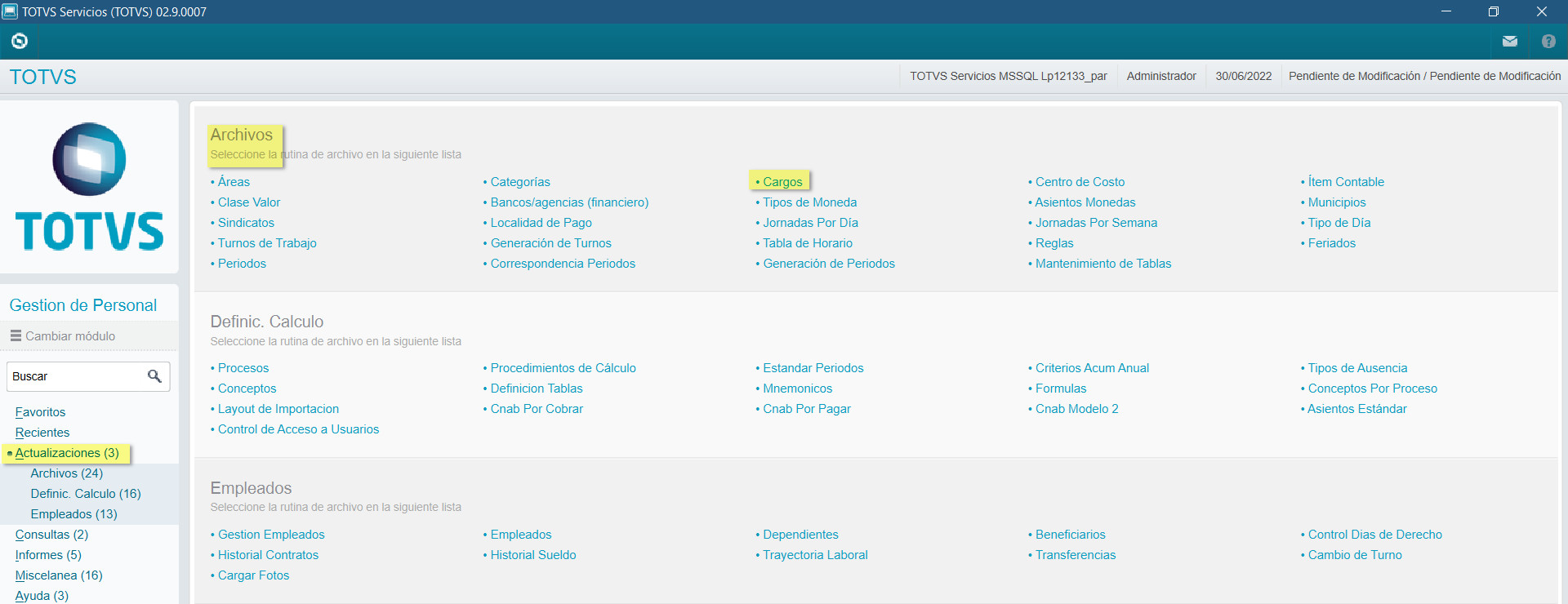Click the search magnifier icon
Viewport: 1568px width, 604px height.
(154, 376)
